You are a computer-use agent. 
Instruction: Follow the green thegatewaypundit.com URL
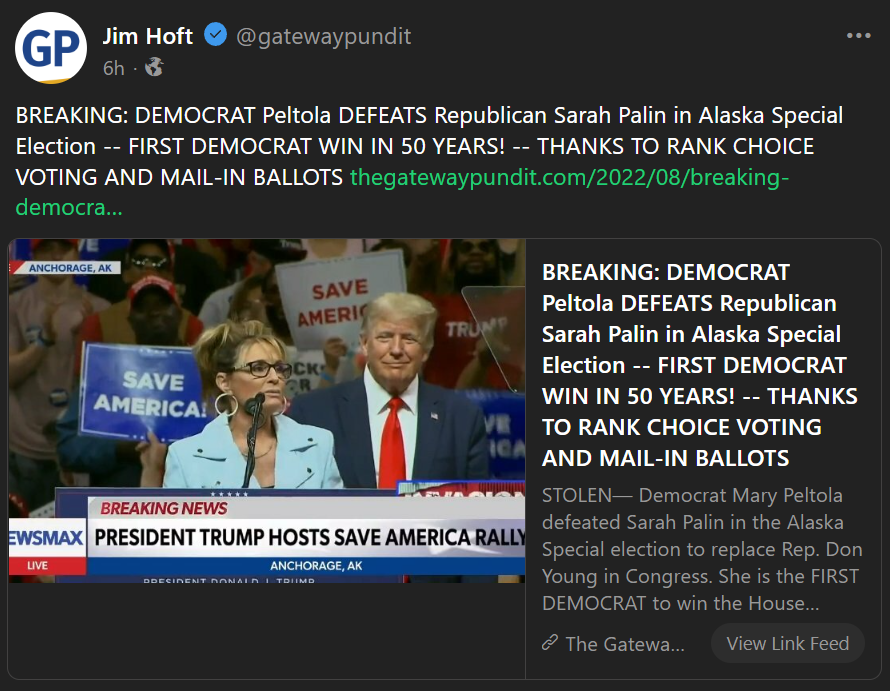click(x=570, y=178)
